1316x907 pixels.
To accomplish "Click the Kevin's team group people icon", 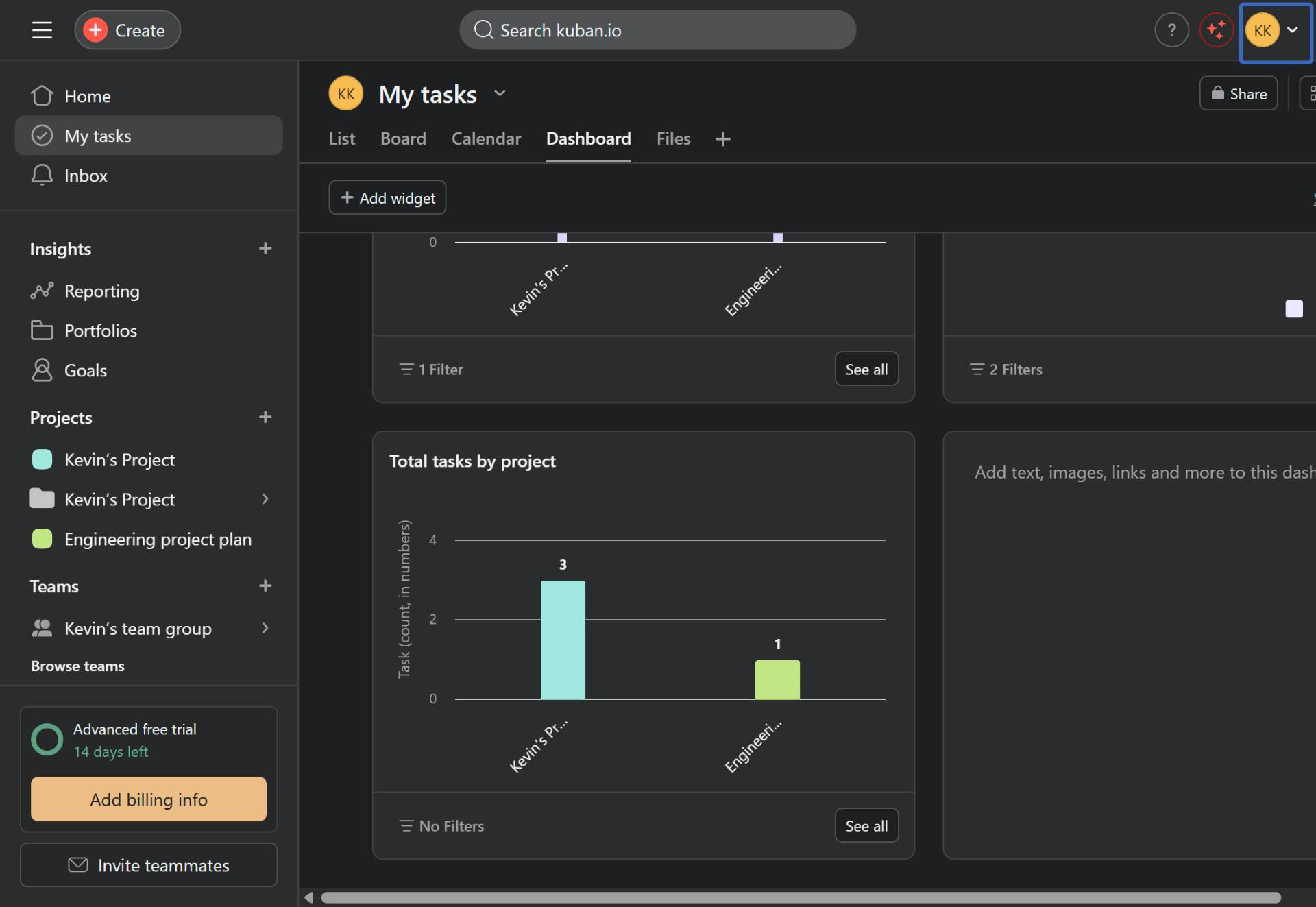I will click(42, 628).
